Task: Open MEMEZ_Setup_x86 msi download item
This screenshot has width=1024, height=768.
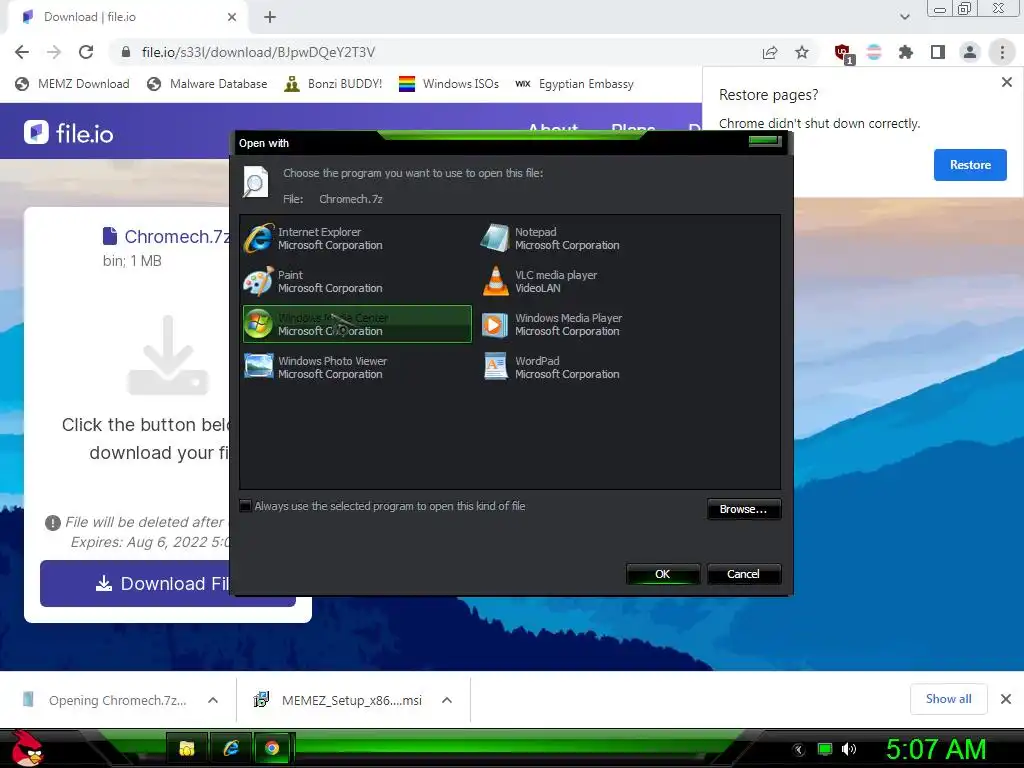Action: pos(340,700)
